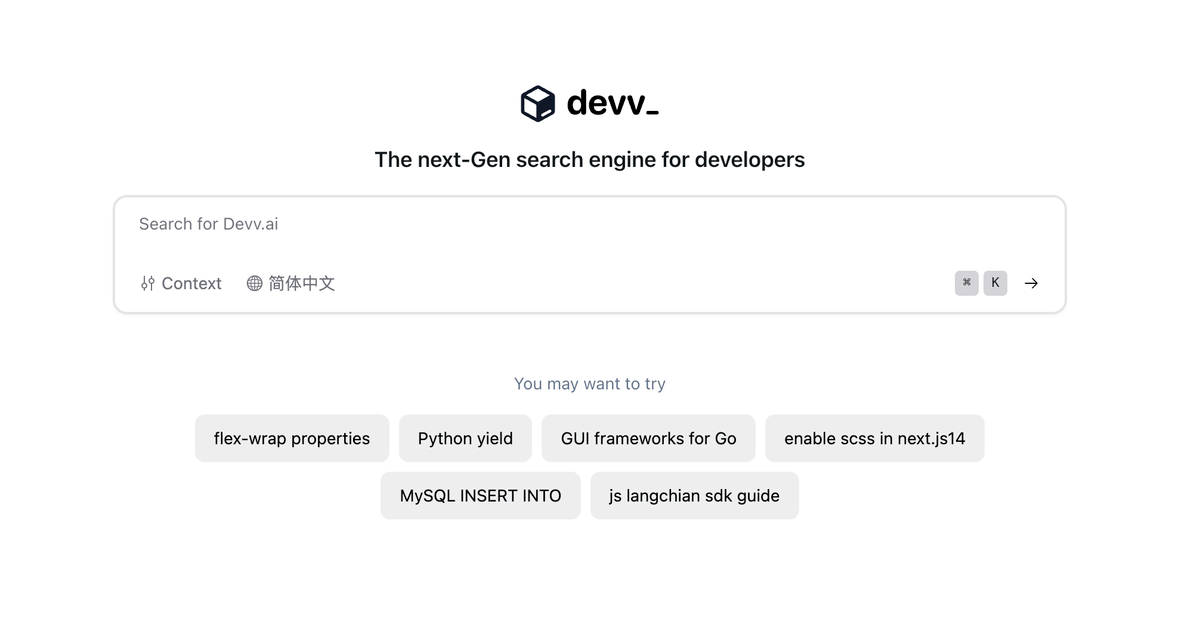Select the 'Python yield' suggestion chip

click(x=465, y=438)
